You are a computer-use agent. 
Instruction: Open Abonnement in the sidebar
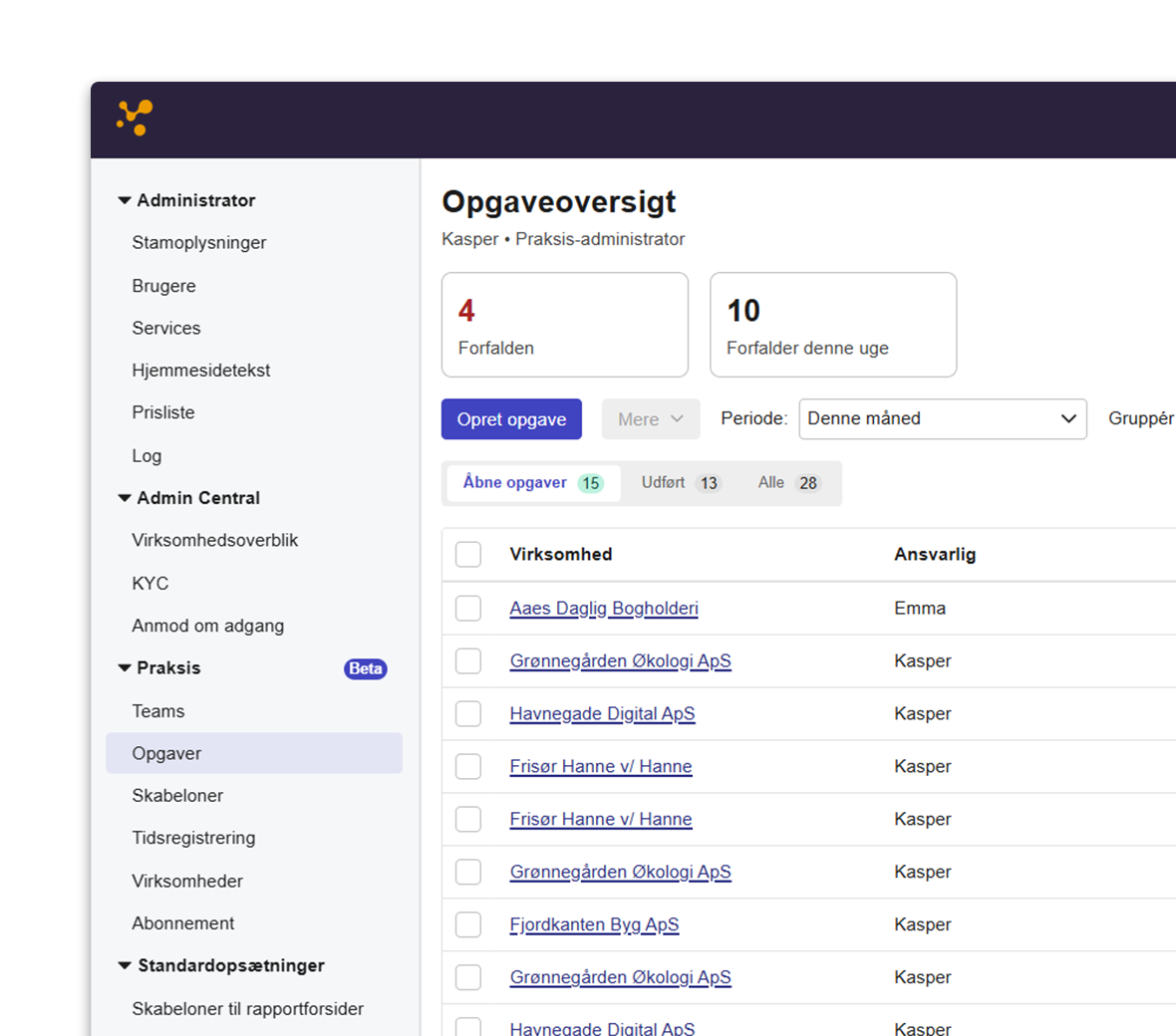[x=183, y=923]
